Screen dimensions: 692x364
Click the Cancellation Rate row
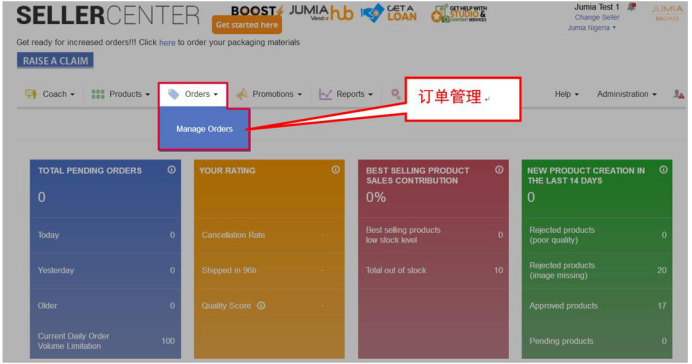[269, 235]
